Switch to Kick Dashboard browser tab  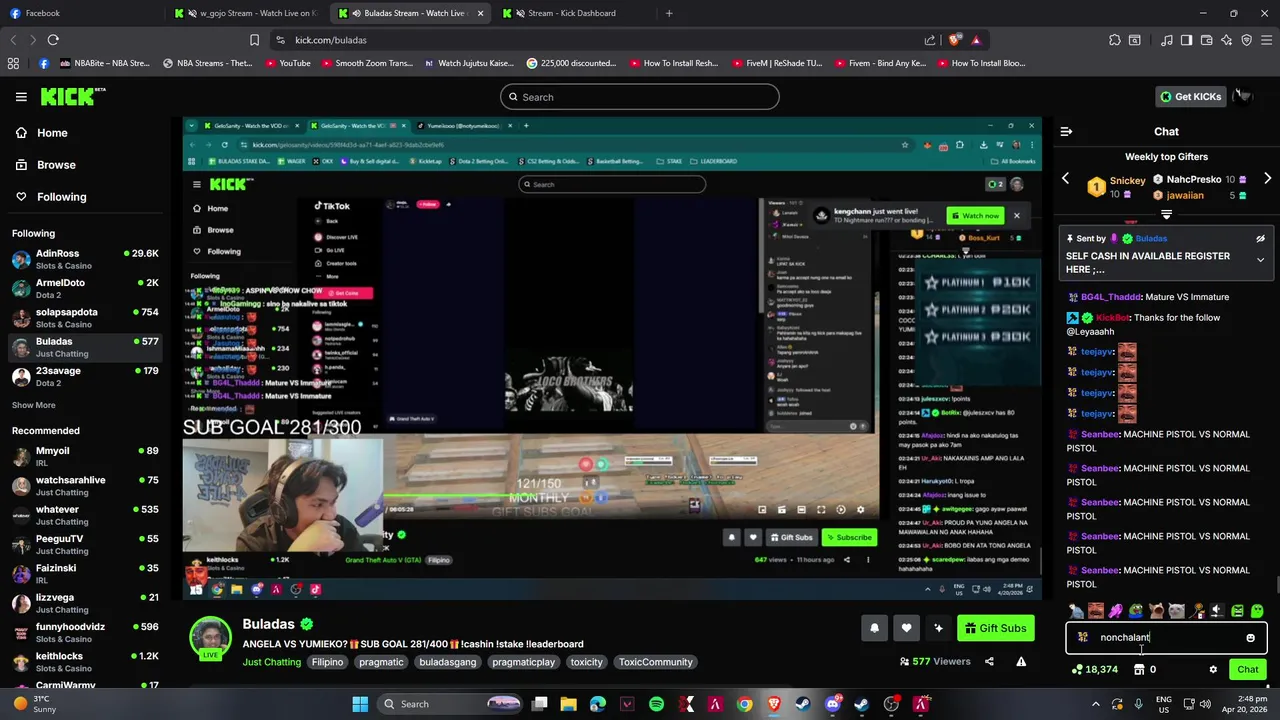[575, 13]
